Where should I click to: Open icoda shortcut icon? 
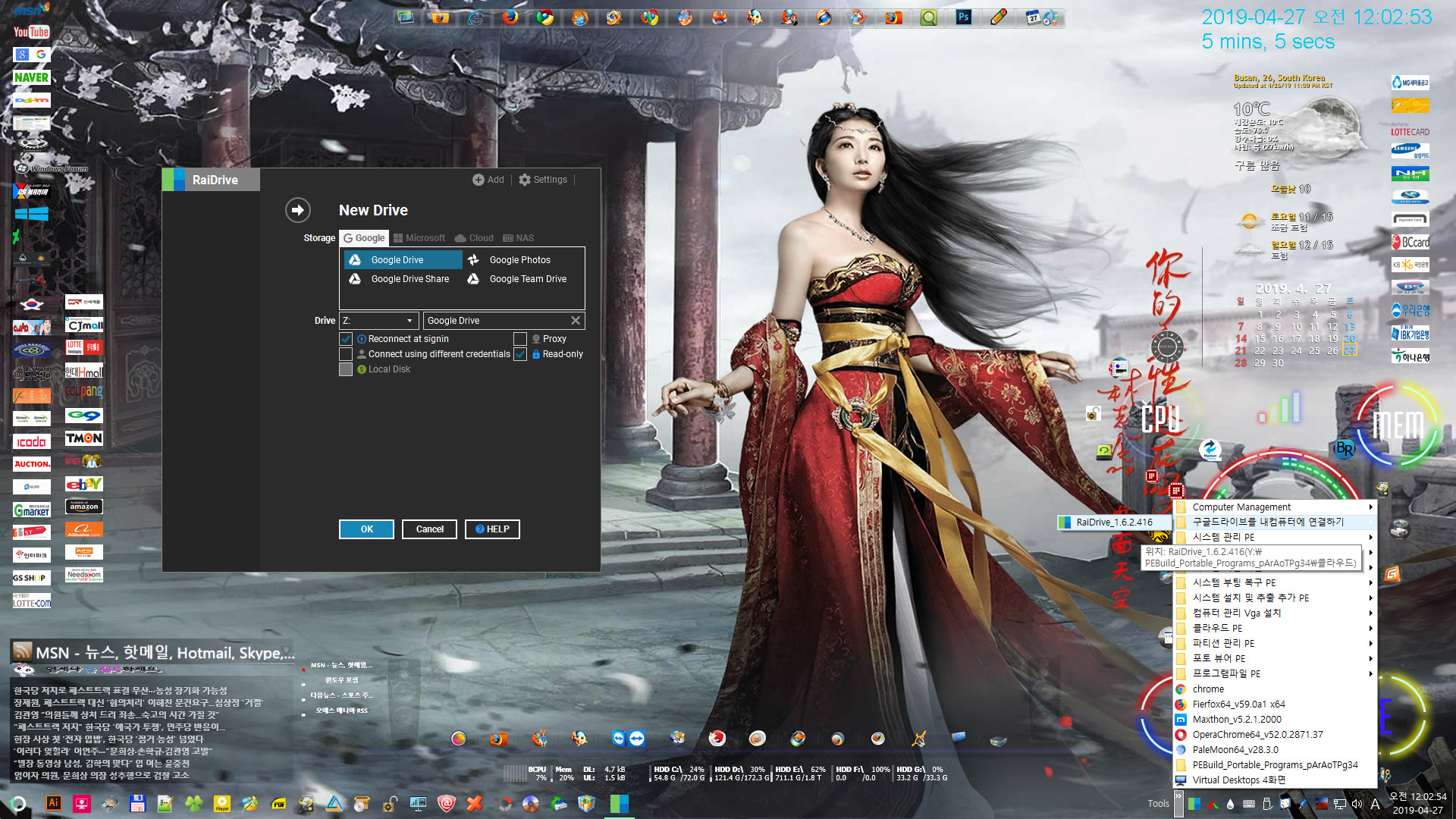tap(31, 441)
